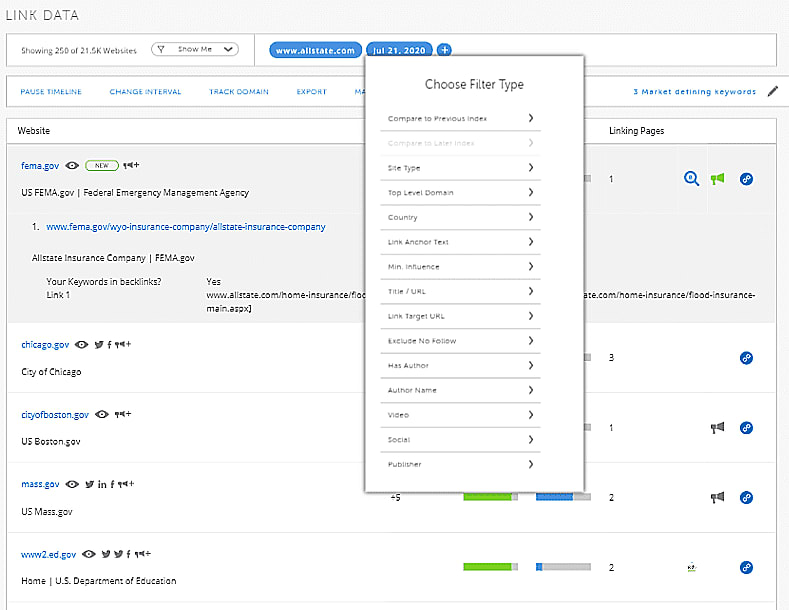Open the cityofboston.gov website link
The height and width of the screenshot is (610, 789).
pos(55,415)
